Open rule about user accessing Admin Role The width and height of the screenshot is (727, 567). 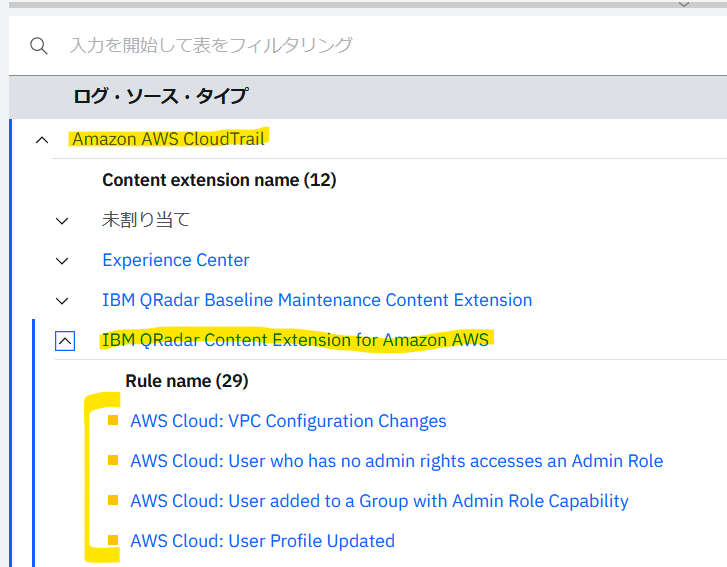[396, 461]
